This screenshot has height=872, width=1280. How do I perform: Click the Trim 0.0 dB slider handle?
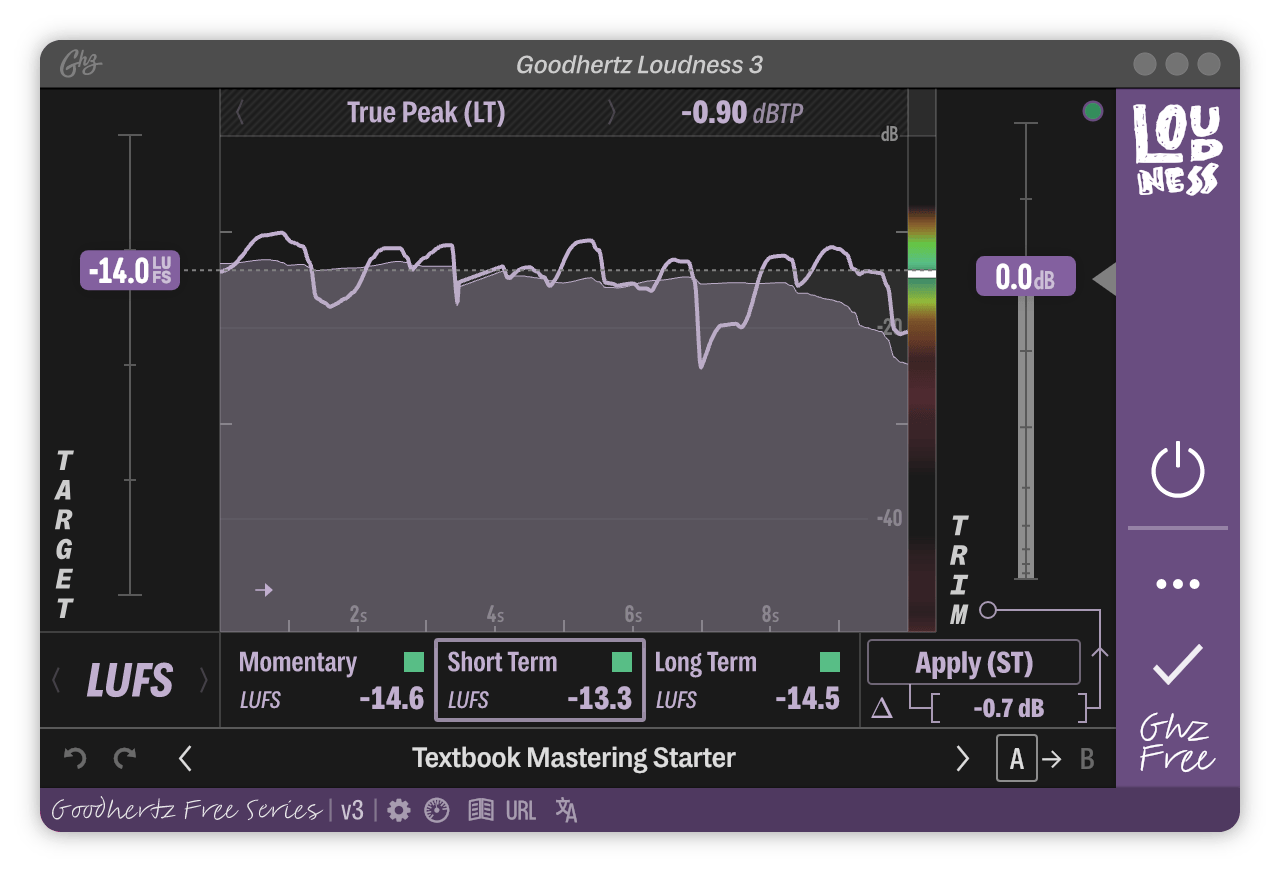tap(1025, 277)
